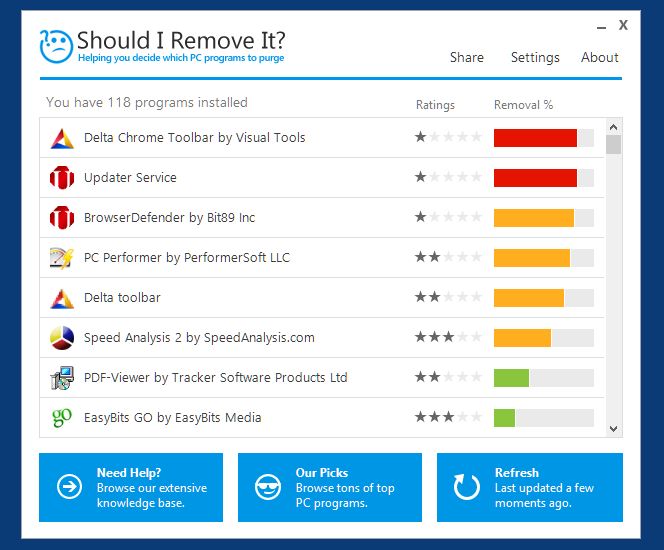Screen dimensions: 664x550
Task: Select Speed Analysis 2 by SpeedAnalysis.com
Action: [x=322, y=337]
